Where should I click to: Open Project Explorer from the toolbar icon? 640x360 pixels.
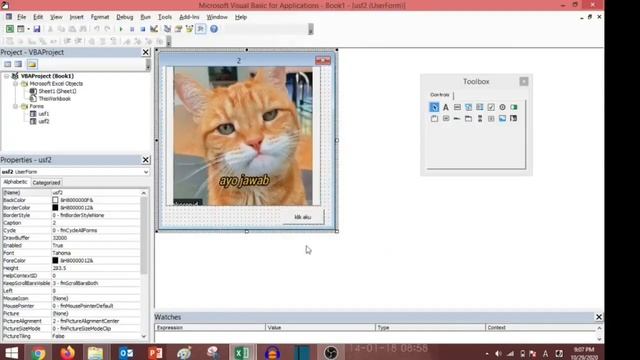point(167,29)
